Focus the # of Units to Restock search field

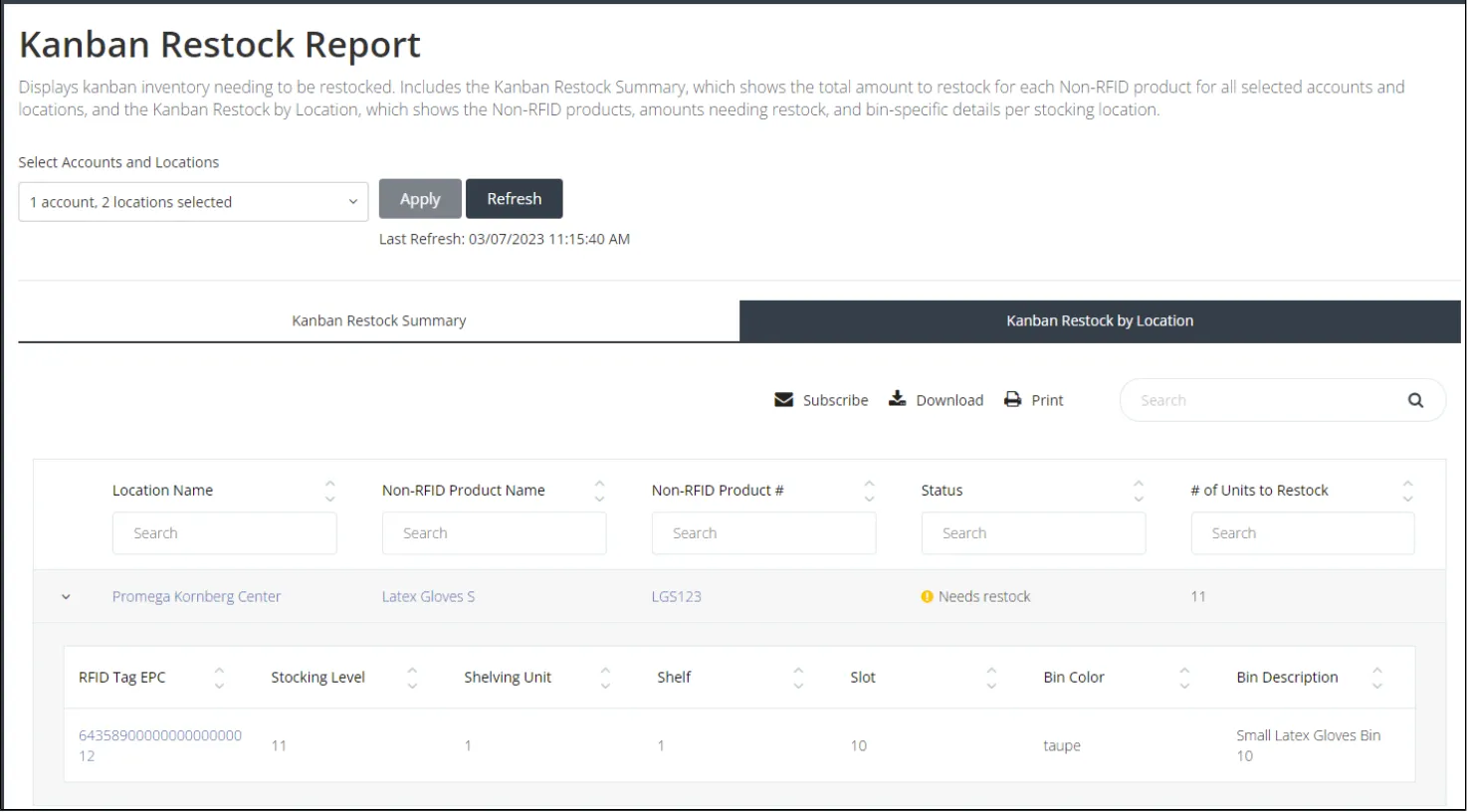click(x=1303, y=533)
